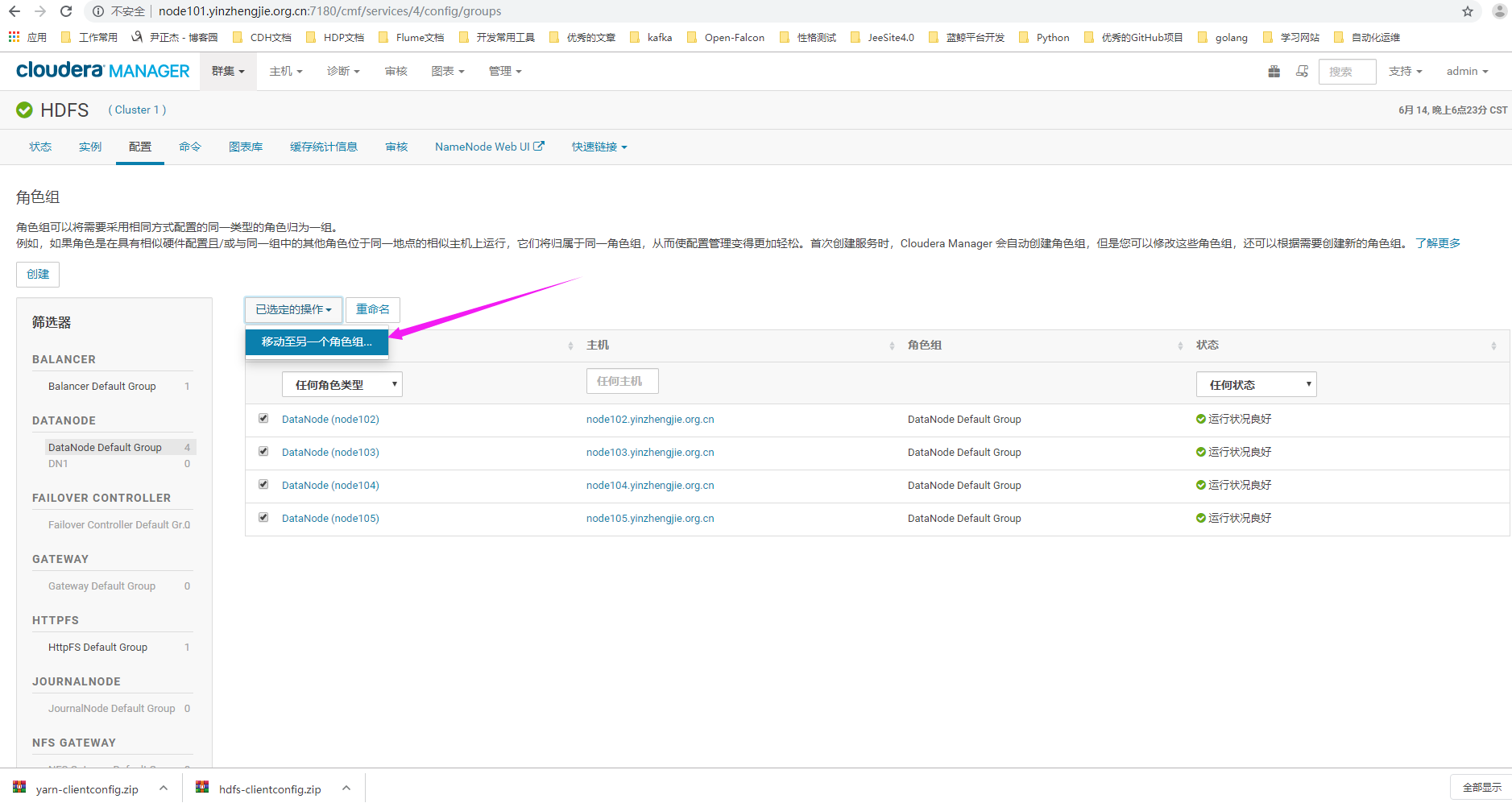Viewport: 1512px width, 803px height.
Task: Open the 主机 navigation dropdown
Action: tap(286, 71)
